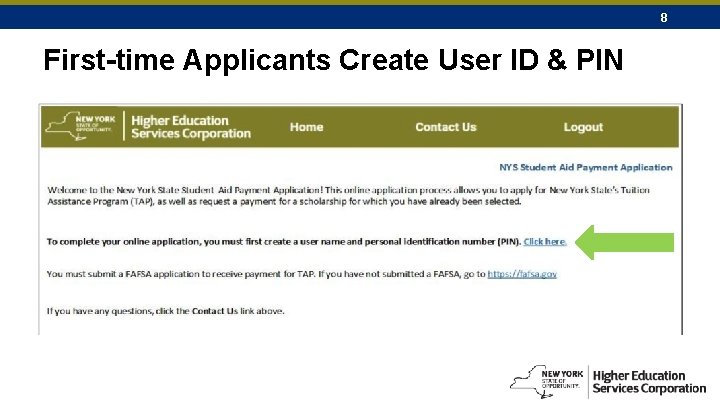This screenshot has width=720, height=405.
Task: Click the New York State logo in header
Action: 81,126
